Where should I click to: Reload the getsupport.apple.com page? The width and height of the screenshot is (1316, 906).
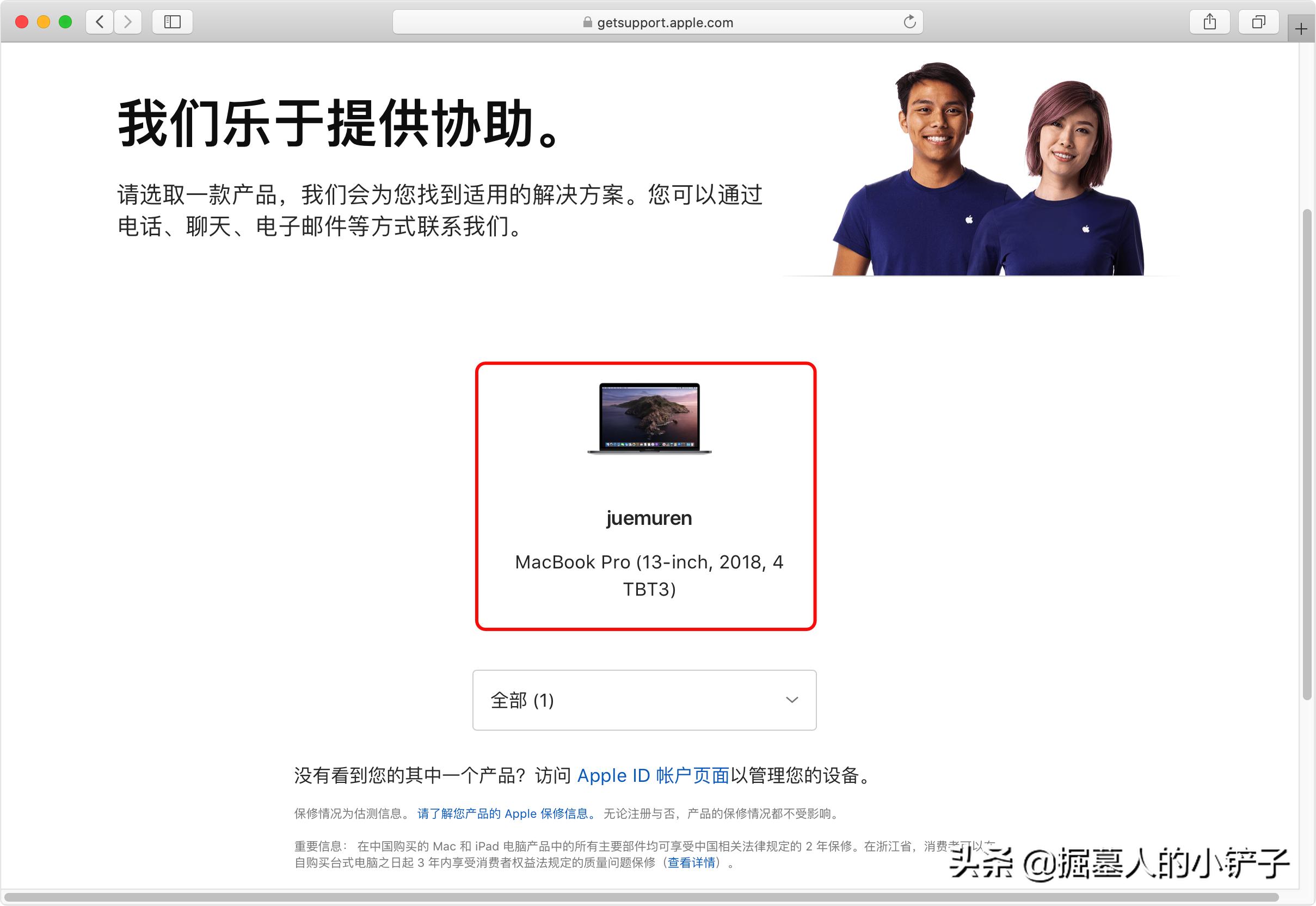[x=910, y=22]
